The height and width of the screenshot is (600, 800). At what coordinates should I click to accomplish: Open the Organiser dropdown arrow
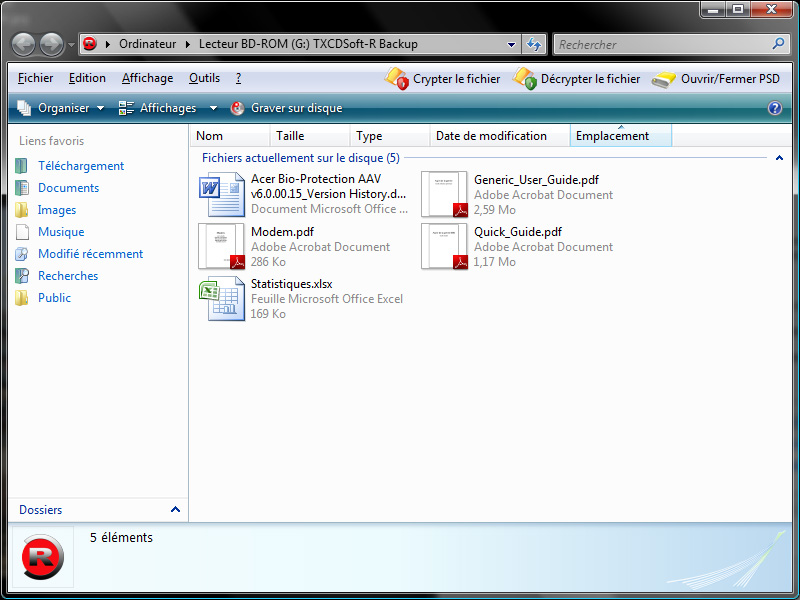[101, 108]
